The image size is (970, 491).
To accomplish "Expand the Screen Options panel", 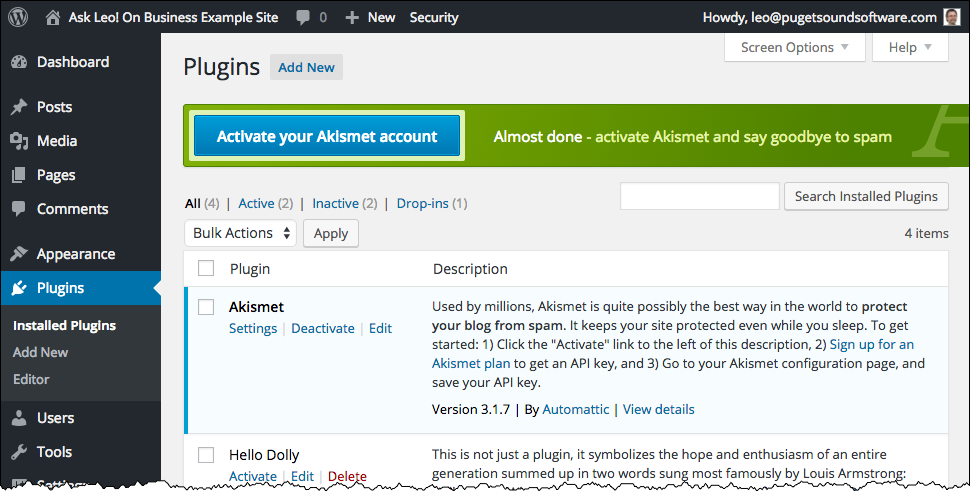I will 794,48.
